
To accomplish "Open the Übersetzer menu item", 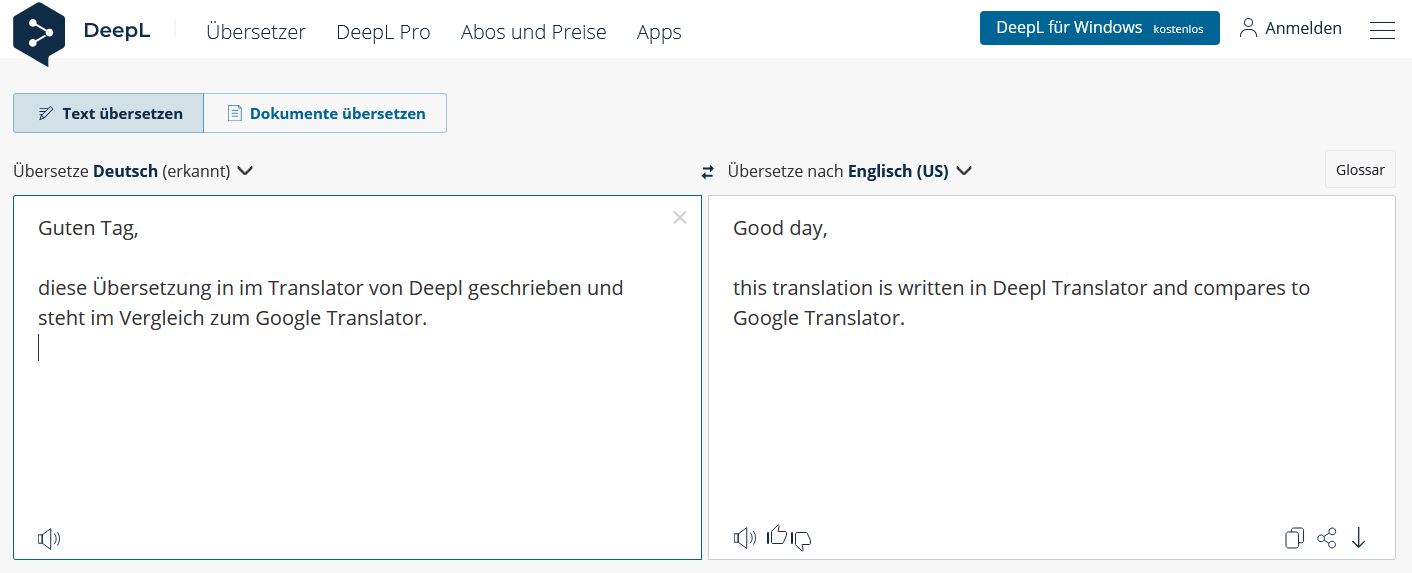I will 256,32.
